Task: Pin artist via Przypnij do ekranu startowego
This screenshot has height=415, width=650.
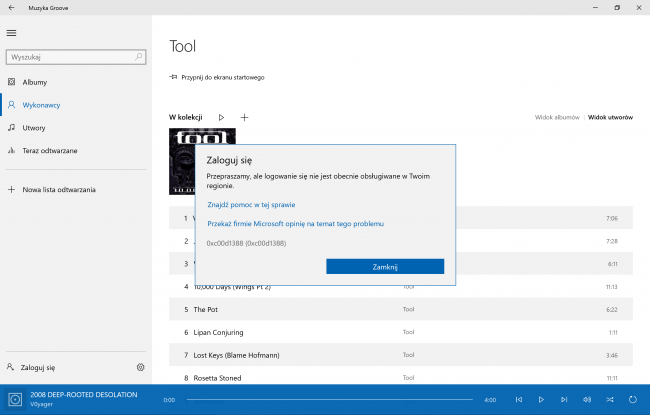Action: 217,77
